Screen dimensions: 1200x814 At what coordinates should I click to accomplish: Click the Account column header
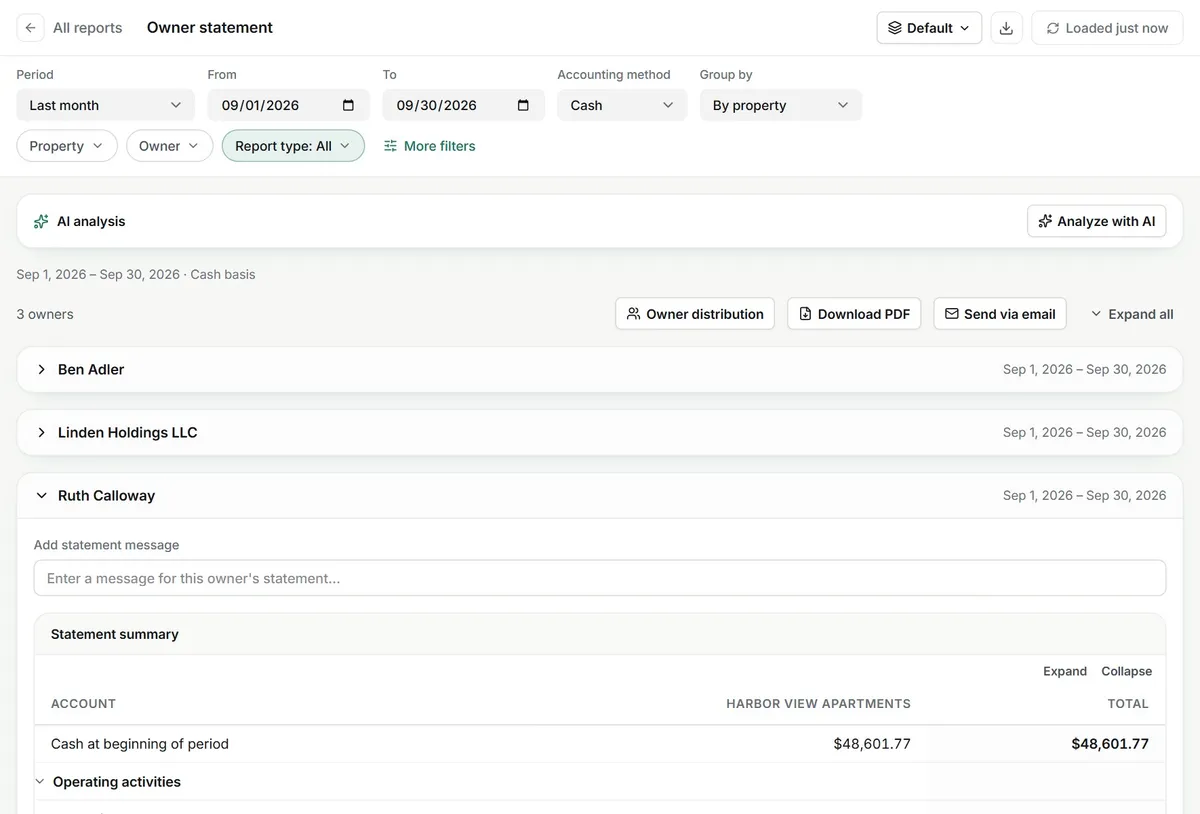tap(83, 704)
